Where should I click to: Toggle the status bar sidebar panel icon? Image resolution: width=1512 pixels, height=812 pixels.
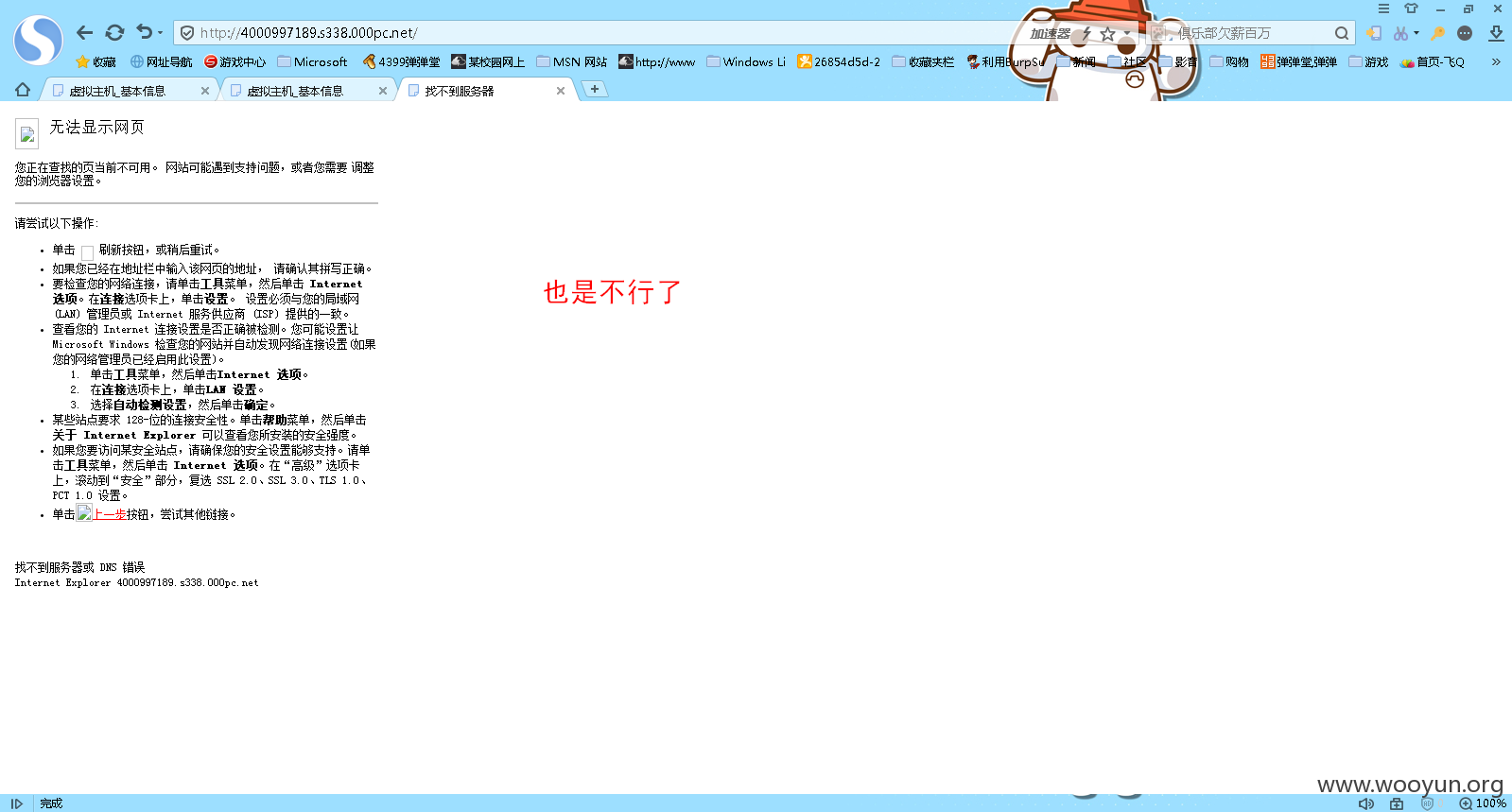click(16, 803)
